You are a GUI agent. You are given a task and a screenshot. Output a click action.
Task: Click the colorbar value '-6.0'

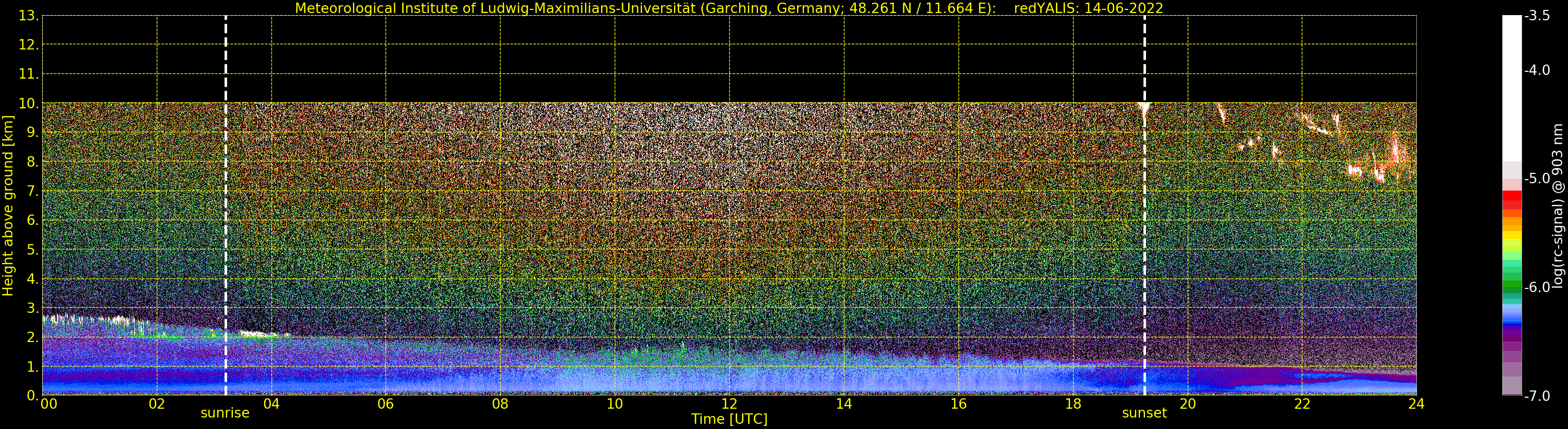point(1537,287)
